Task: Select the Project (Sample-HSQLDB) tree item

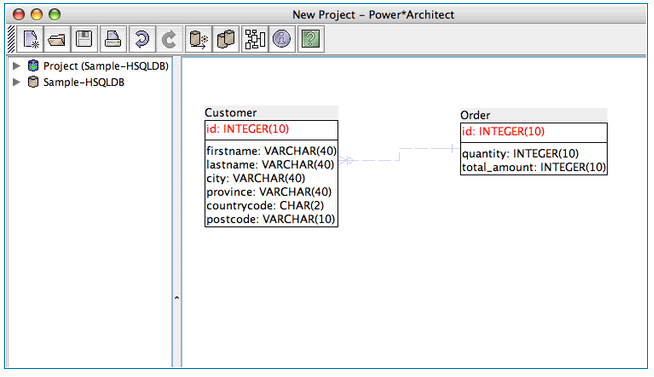Action: (x=106, y=66)
